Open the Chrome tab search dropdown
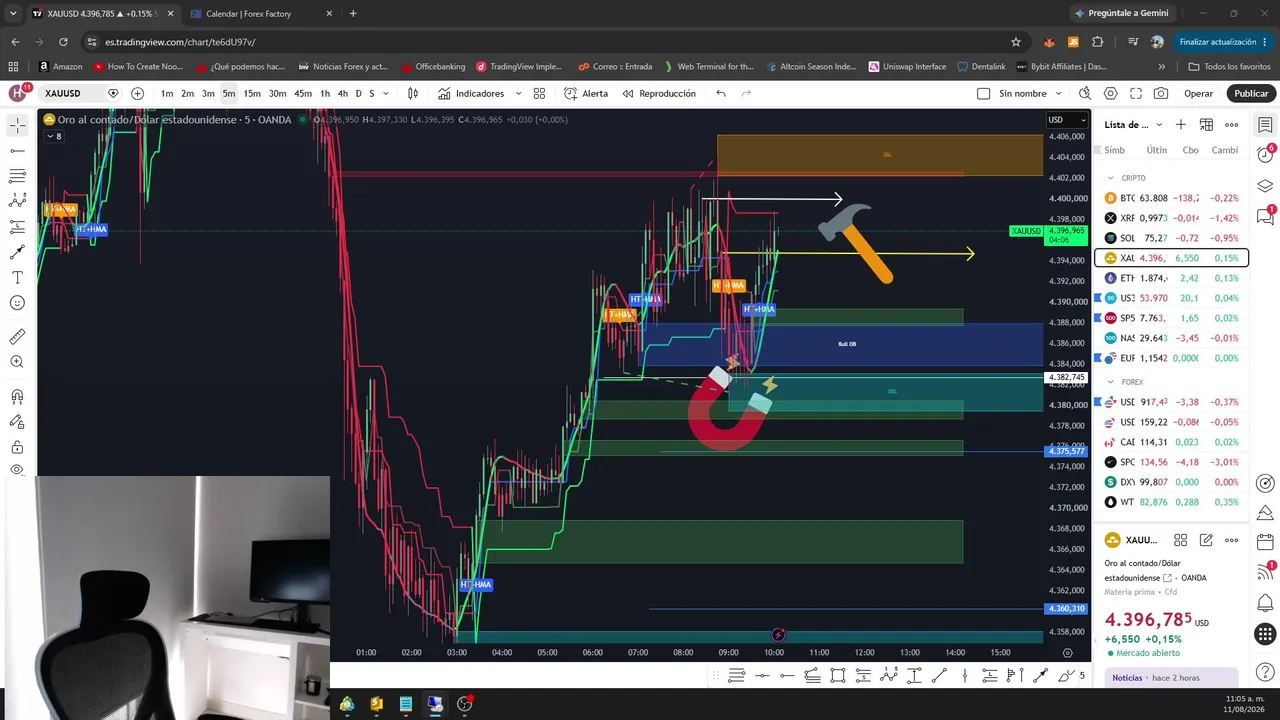The height and width of the screenshot is (720, 1280). [x=13, y=14]
